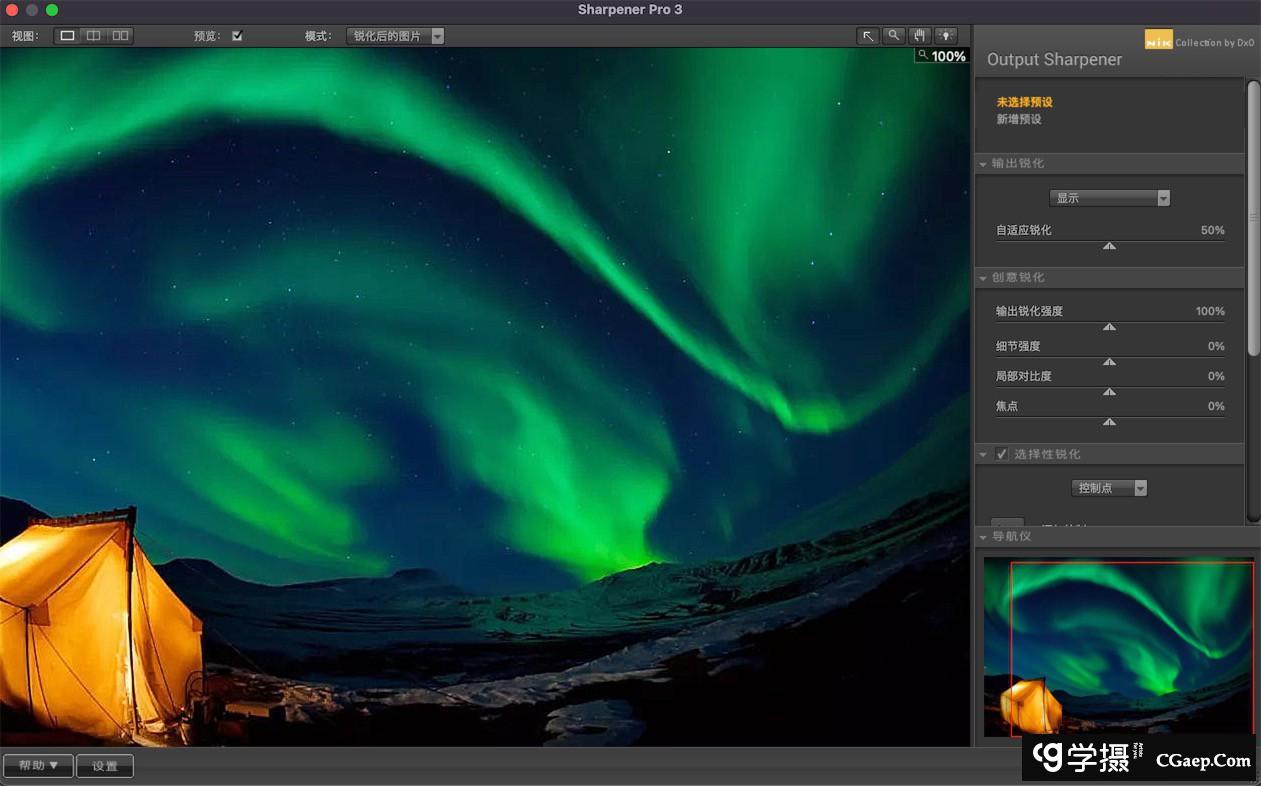Select the hand pan tool
Screen dimensions: 1261x786
click(x=919, y=36)
